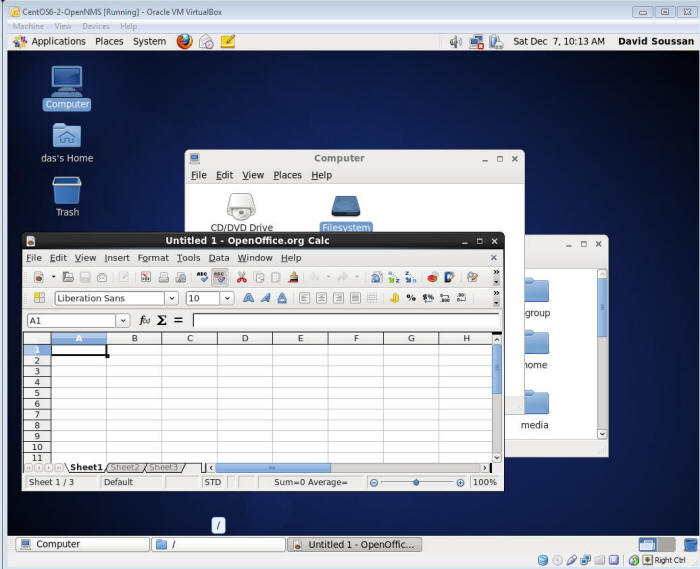Screen dimensions: 700x569
Task: Switch to the Sheet3 tab
Action: 163,467
